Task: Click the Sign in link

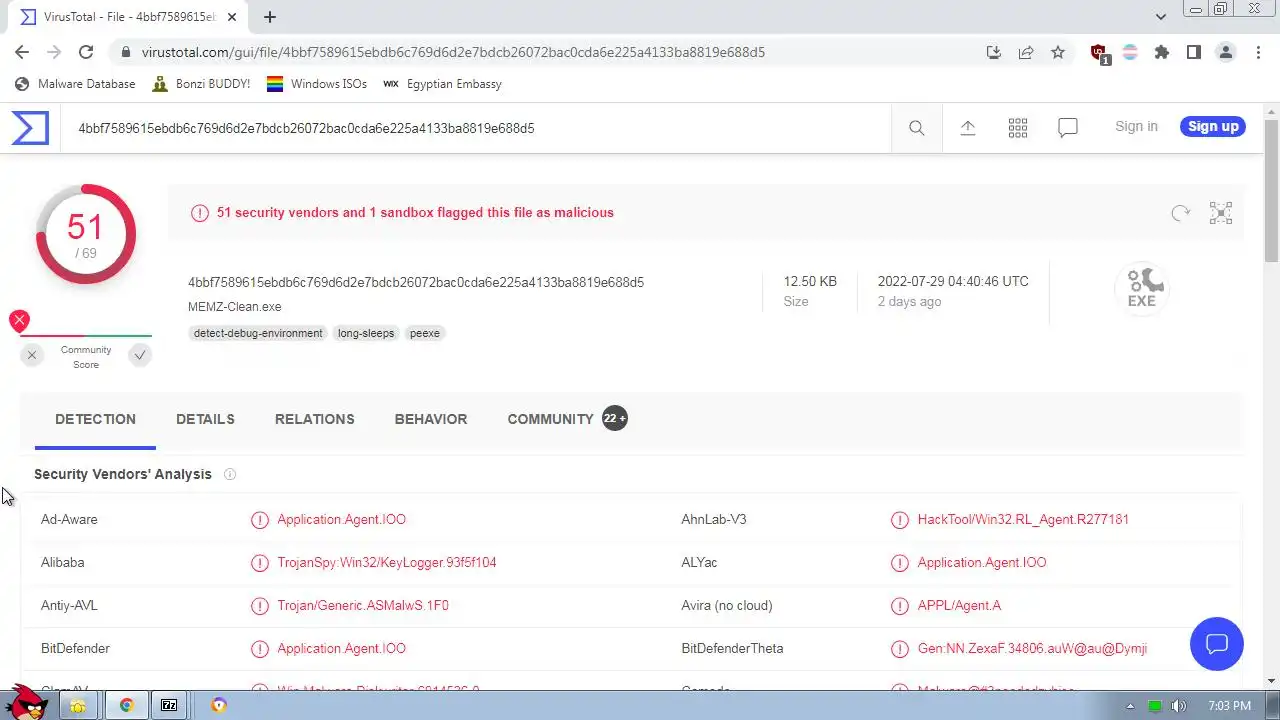Action: 1136,126
